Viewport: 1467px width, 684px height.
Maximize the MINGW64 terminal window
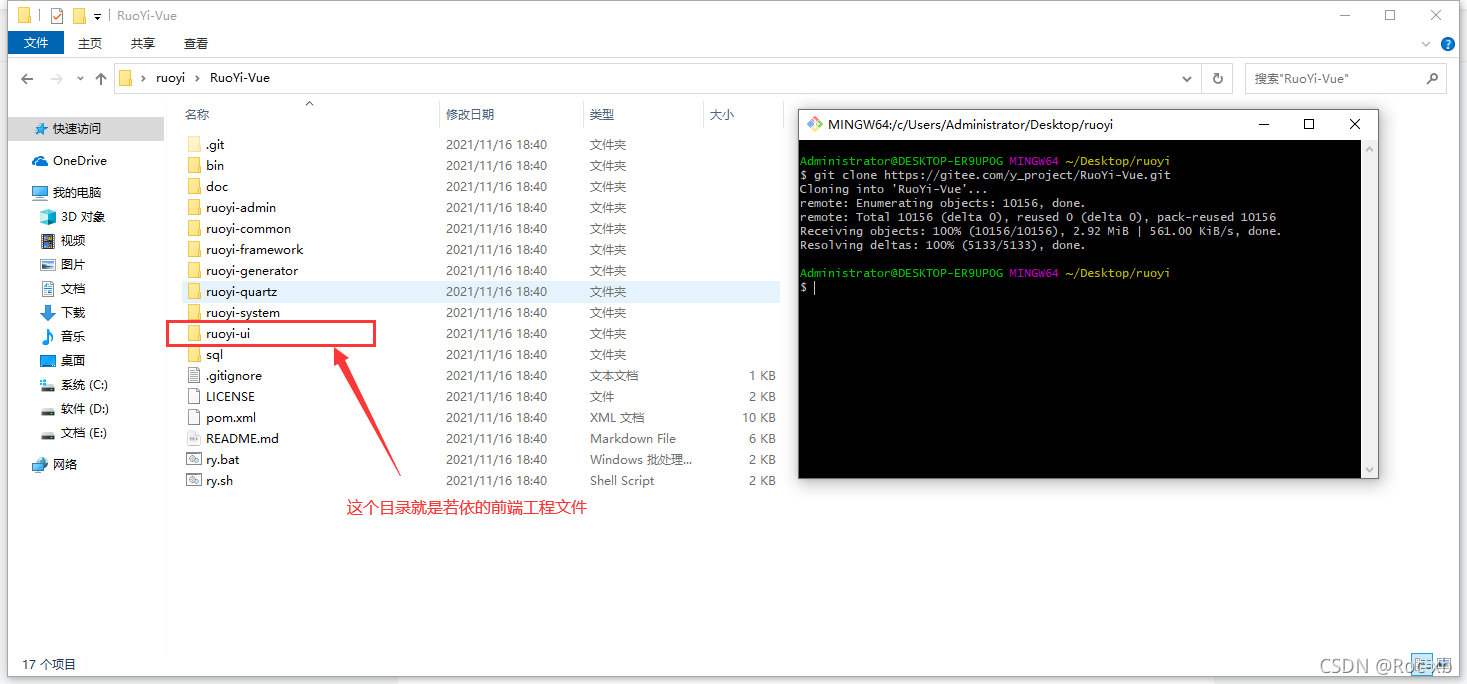1309,125
